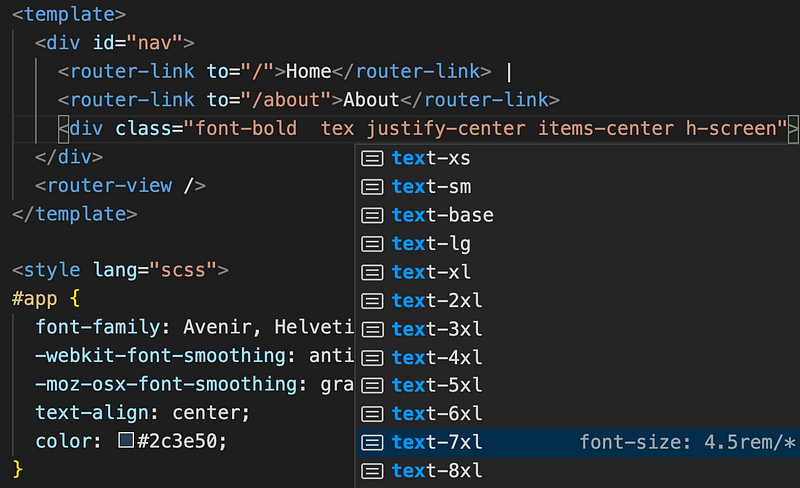
Task: Click the icon beside text-5xl suggestion
Action: (x=373, y=385)
